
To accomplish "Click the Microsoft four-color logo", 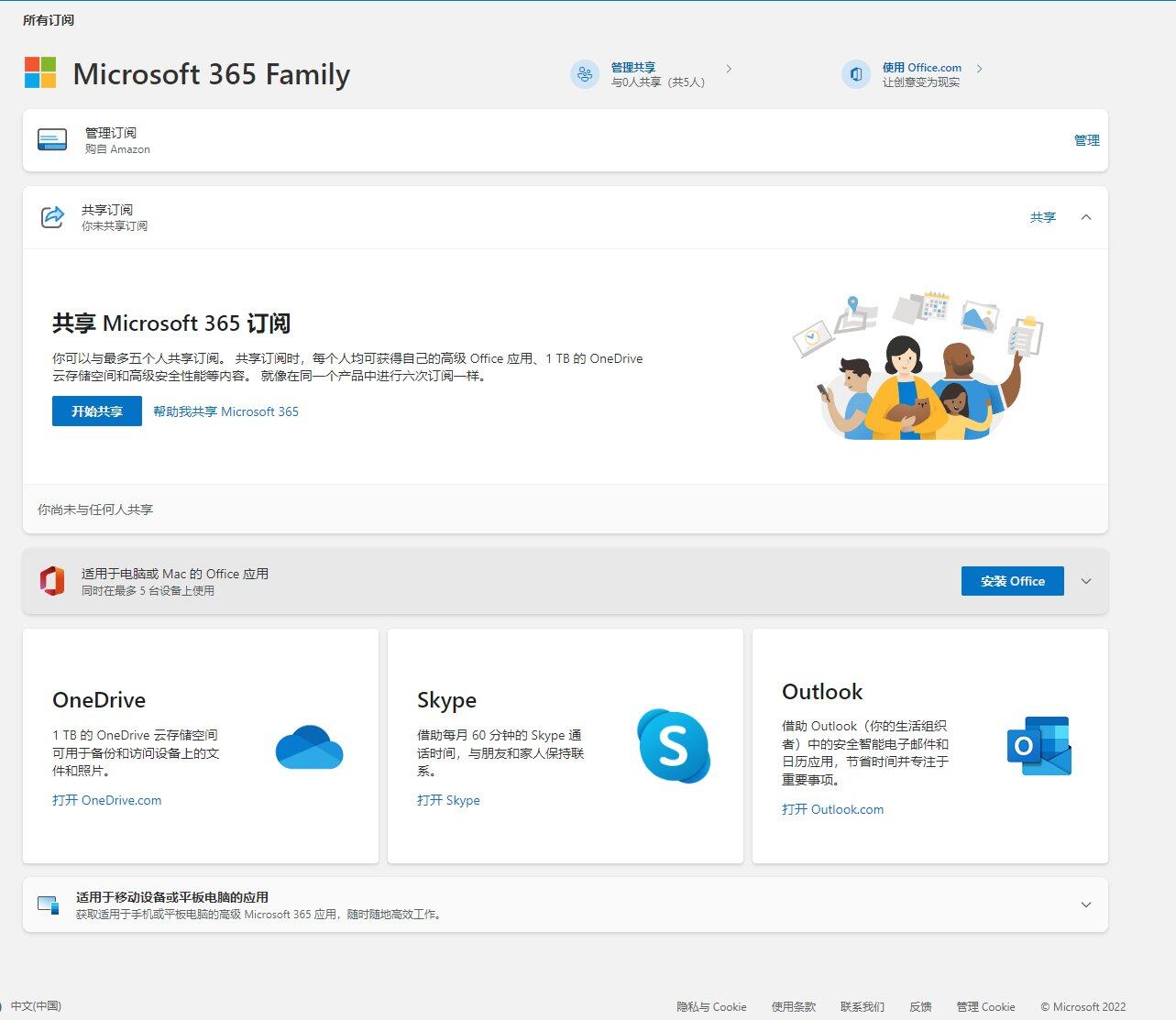I will (x=40, y=72).
